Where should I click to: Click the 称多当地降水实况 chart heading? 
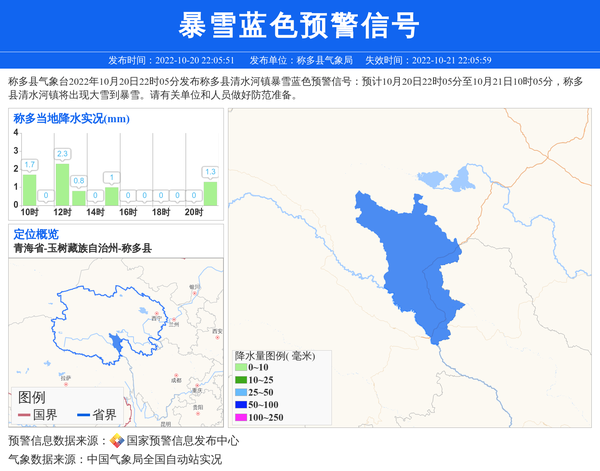click(x=71, y=118)
